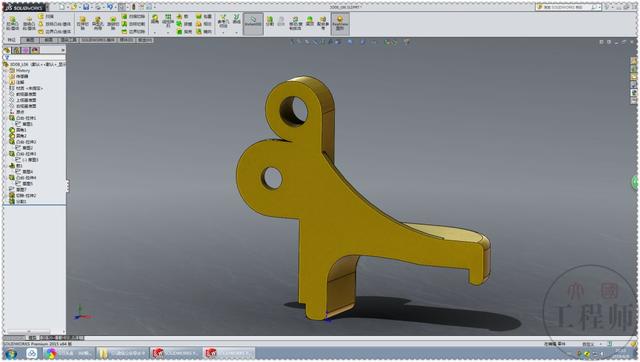Open the Fillet tool dropdown arrow
Viewport: 640px width, 362px height.
(x=155, y=32)
